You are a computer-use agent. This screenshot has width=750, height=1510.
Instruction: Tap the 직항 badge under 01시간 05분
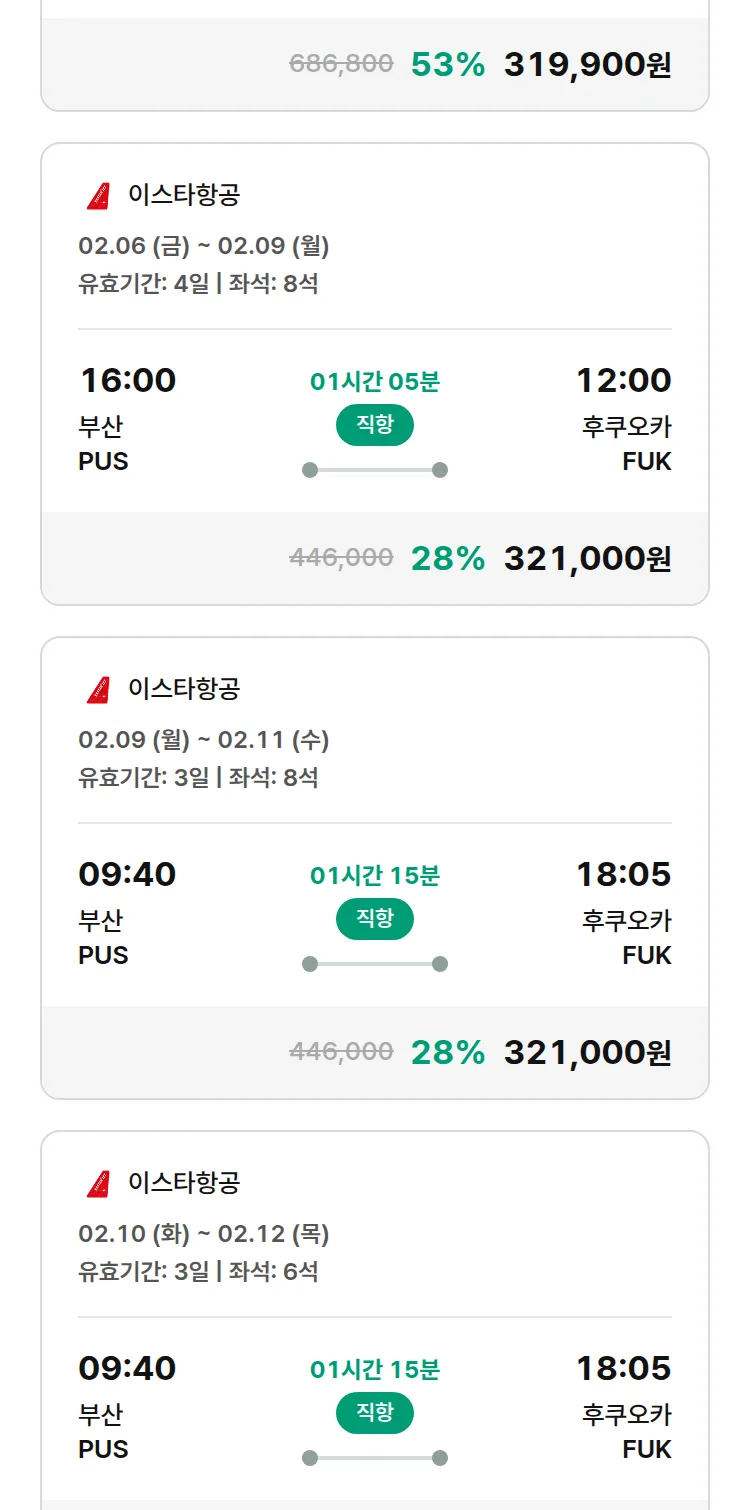click(x=375, y=425)
